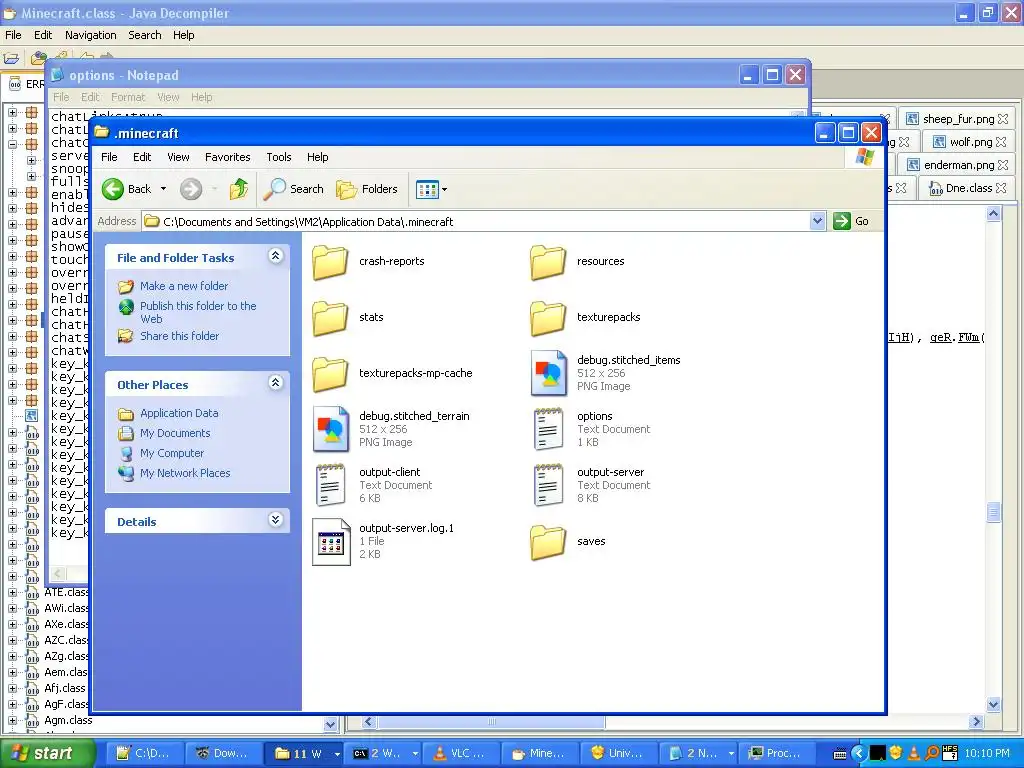Click the Go button
This screenshot has height=768, width=1024.
(x=851, y=221)
